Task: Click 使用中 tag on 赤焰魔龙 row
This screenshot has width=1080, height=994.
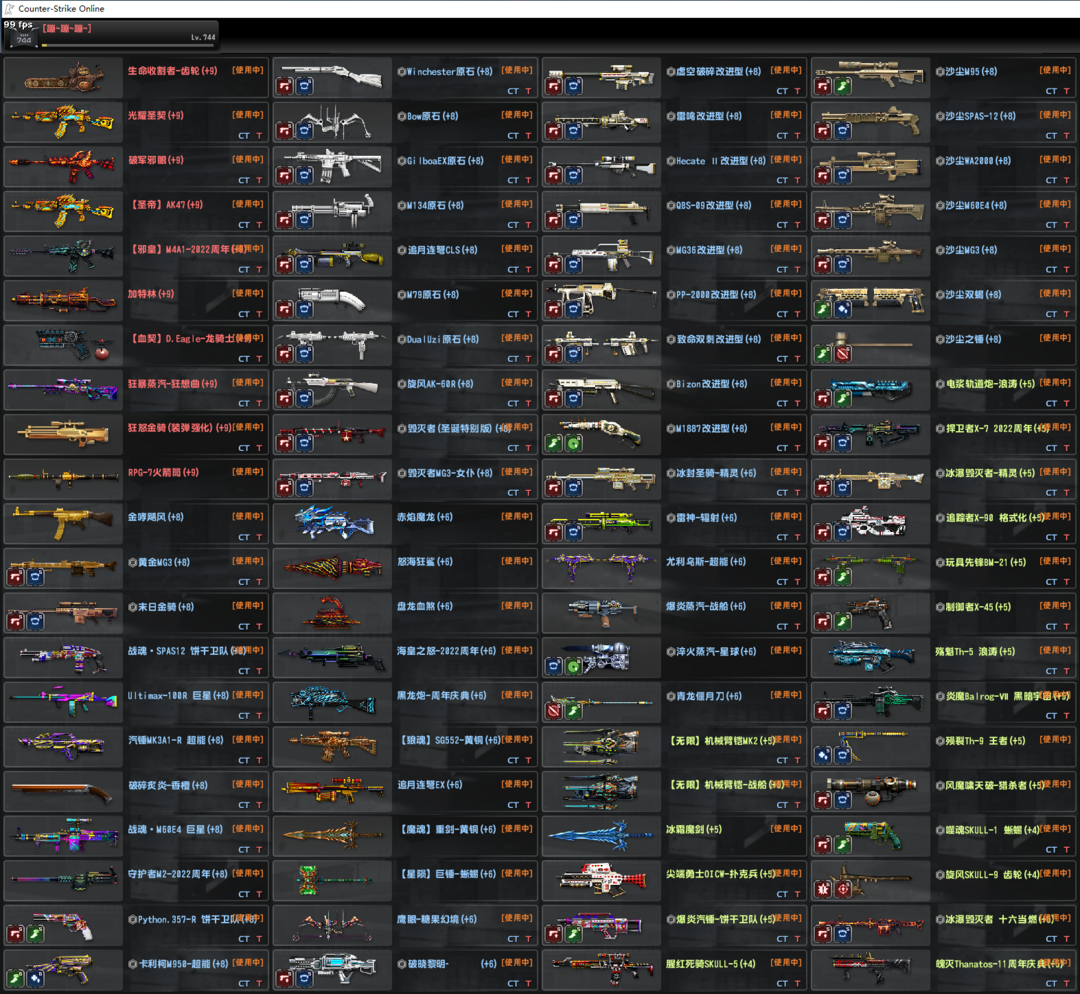Action: coord(517,517)
